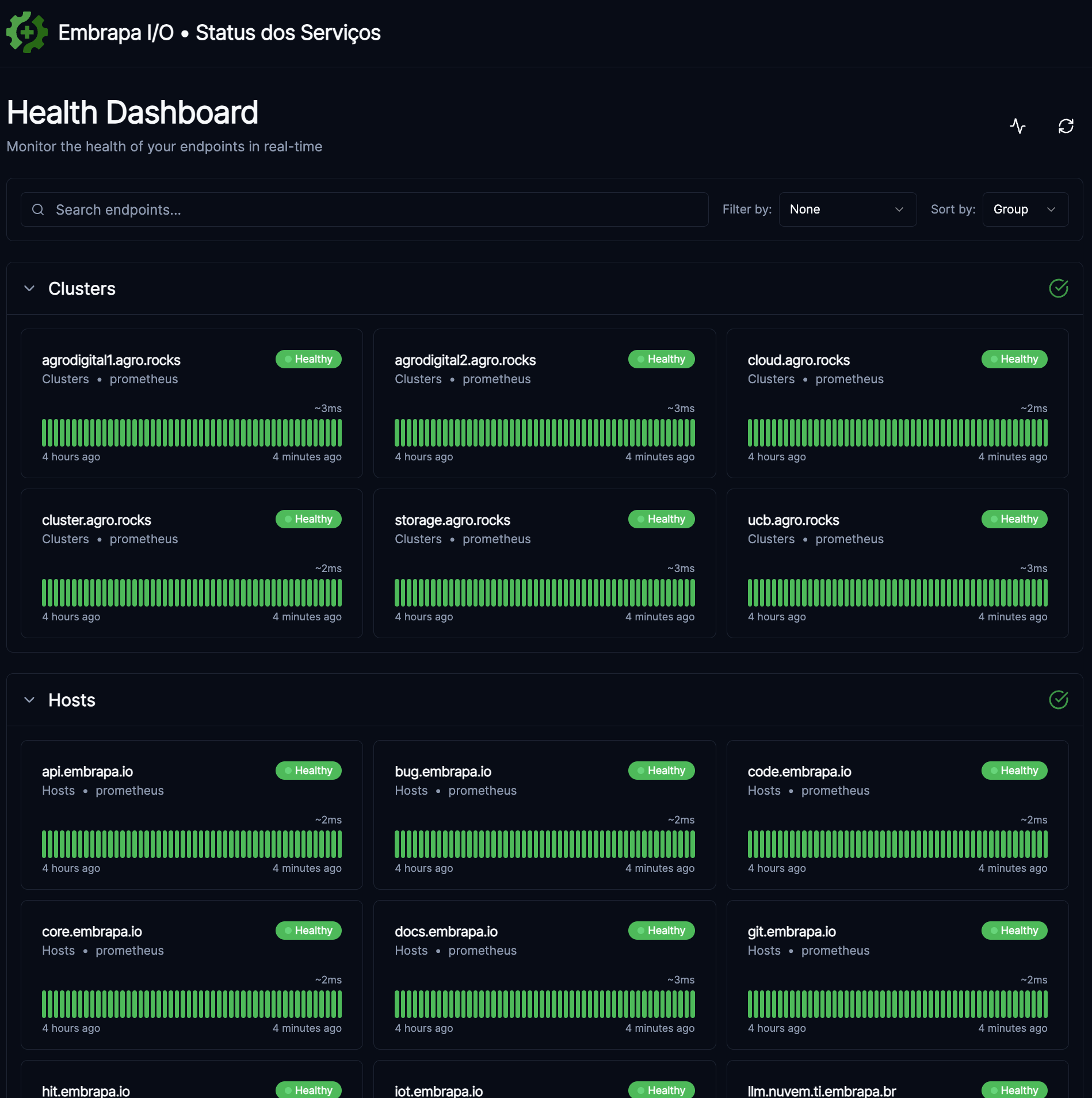Image resolution: width=1092 pixels, height=1098 pixels.
Task: Refresh the dashboard with the refresh icon
Action: coord(1066,126)
